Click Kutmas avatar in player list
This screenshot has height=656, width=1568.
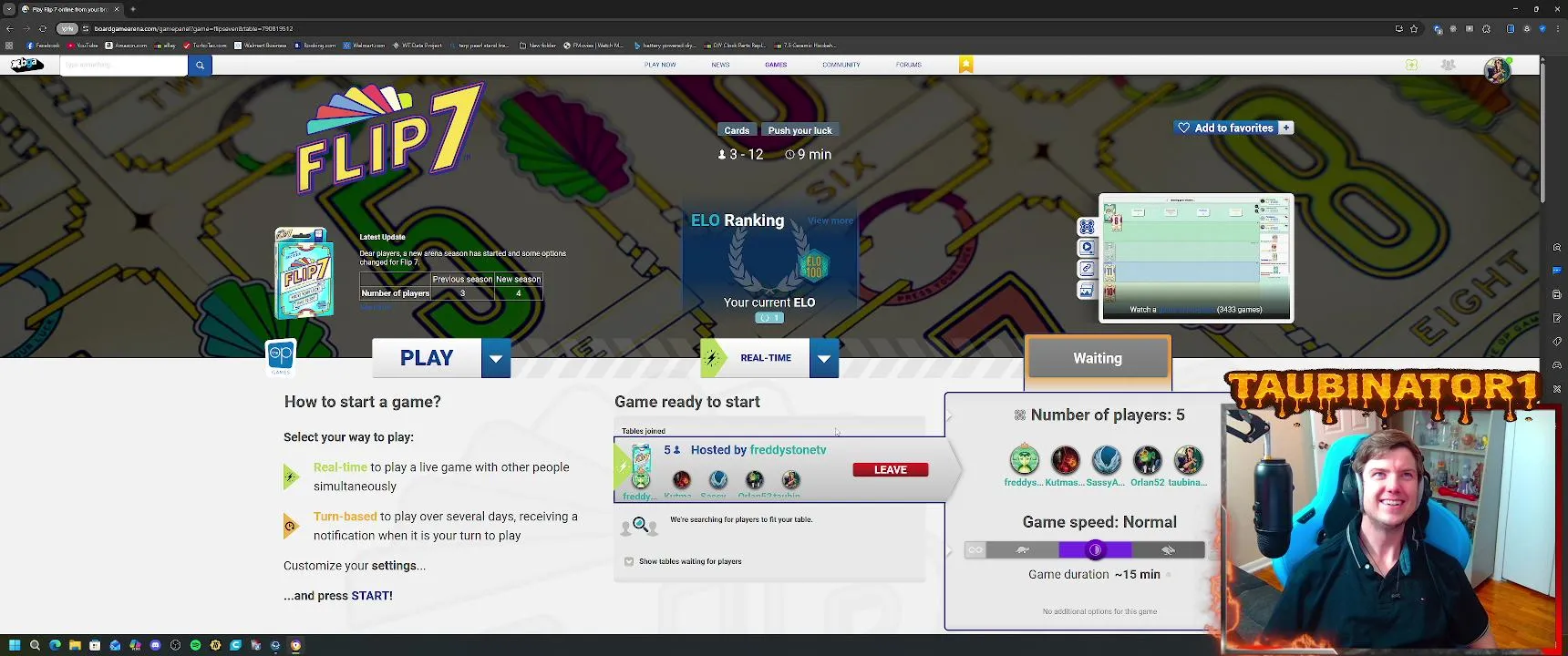pyautogui.click(x=1065, y=460)
